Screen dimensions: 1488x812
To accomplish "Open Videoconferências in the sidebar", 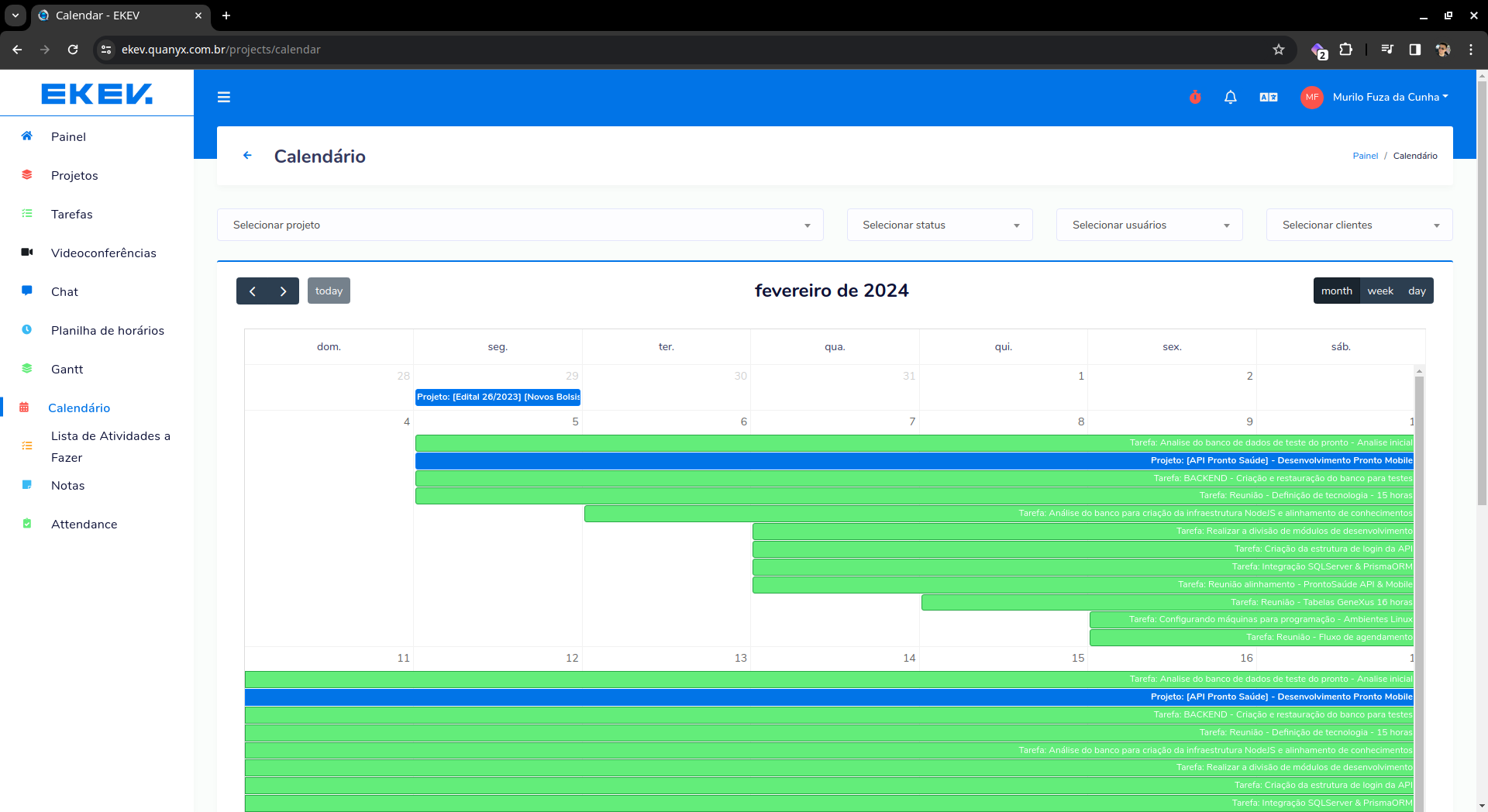I will click(x=103, y=253).
